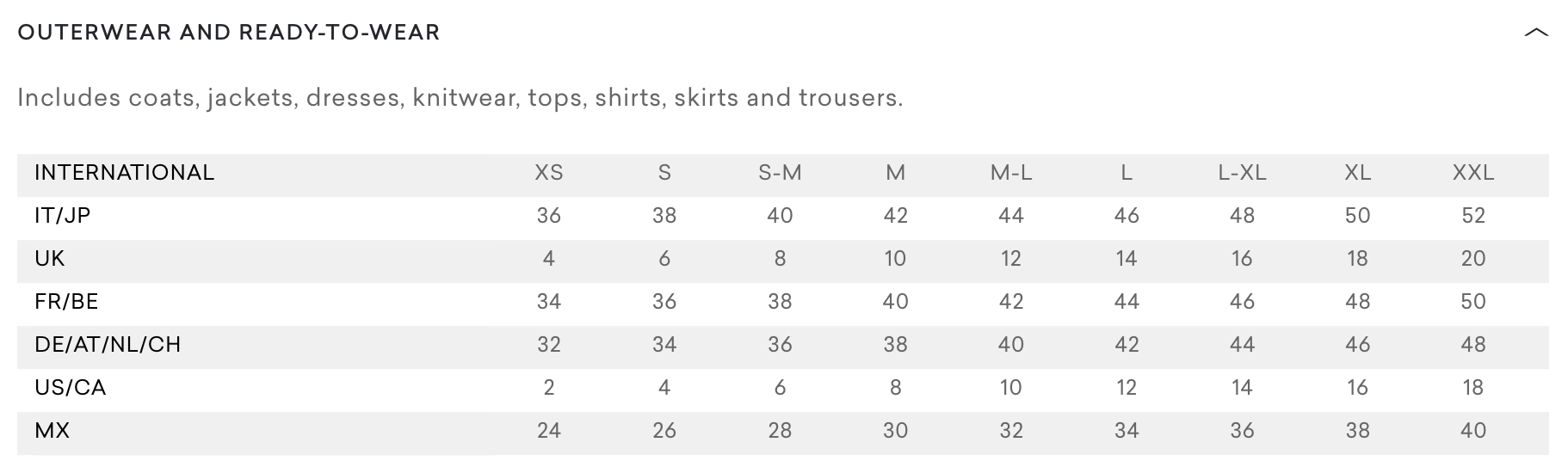Select the FR/BE size under XL
Viewport: 1568px width, 473px height.
(1357, 302)
